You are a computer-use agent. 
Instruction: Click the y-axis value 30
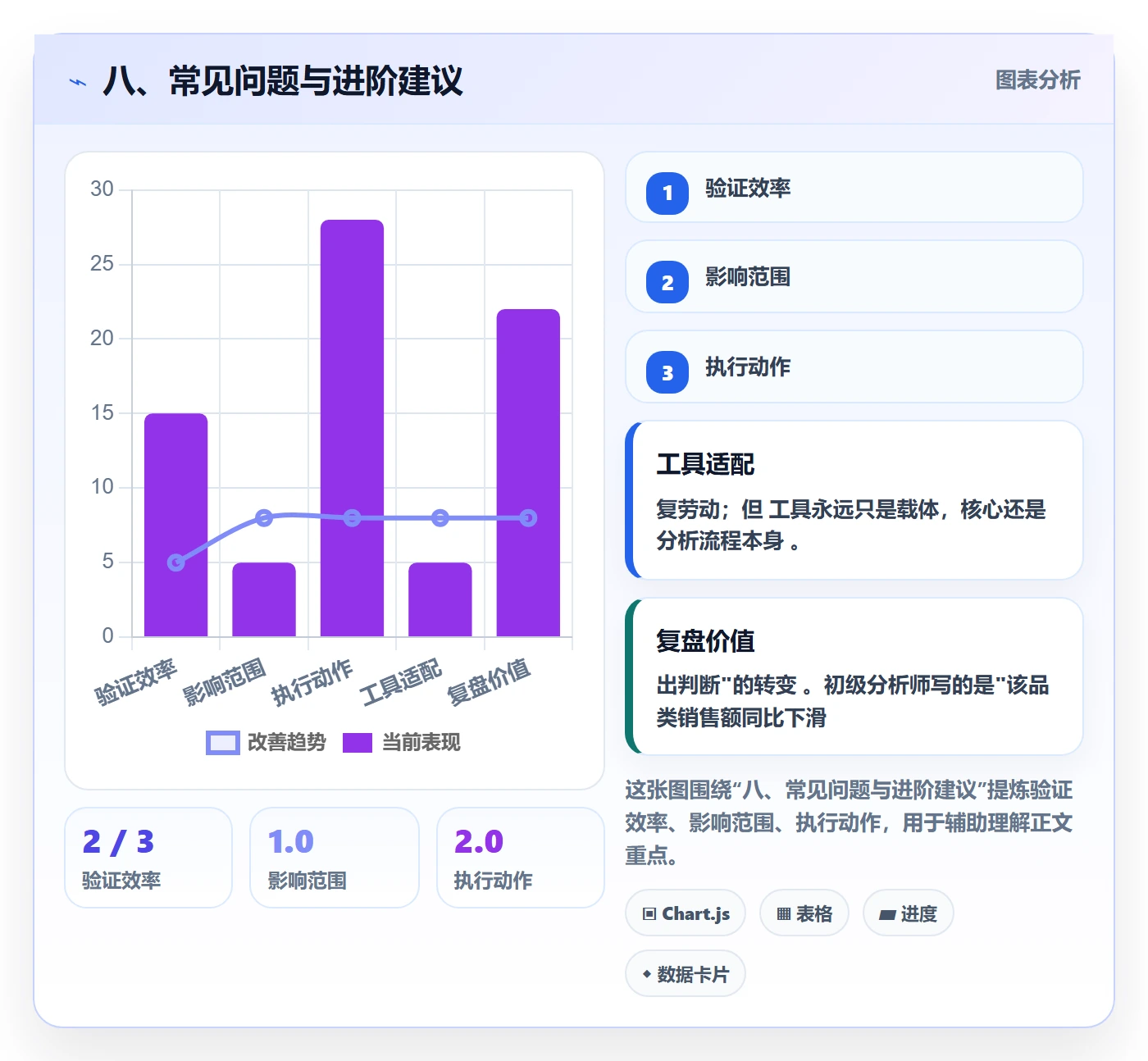102,189
